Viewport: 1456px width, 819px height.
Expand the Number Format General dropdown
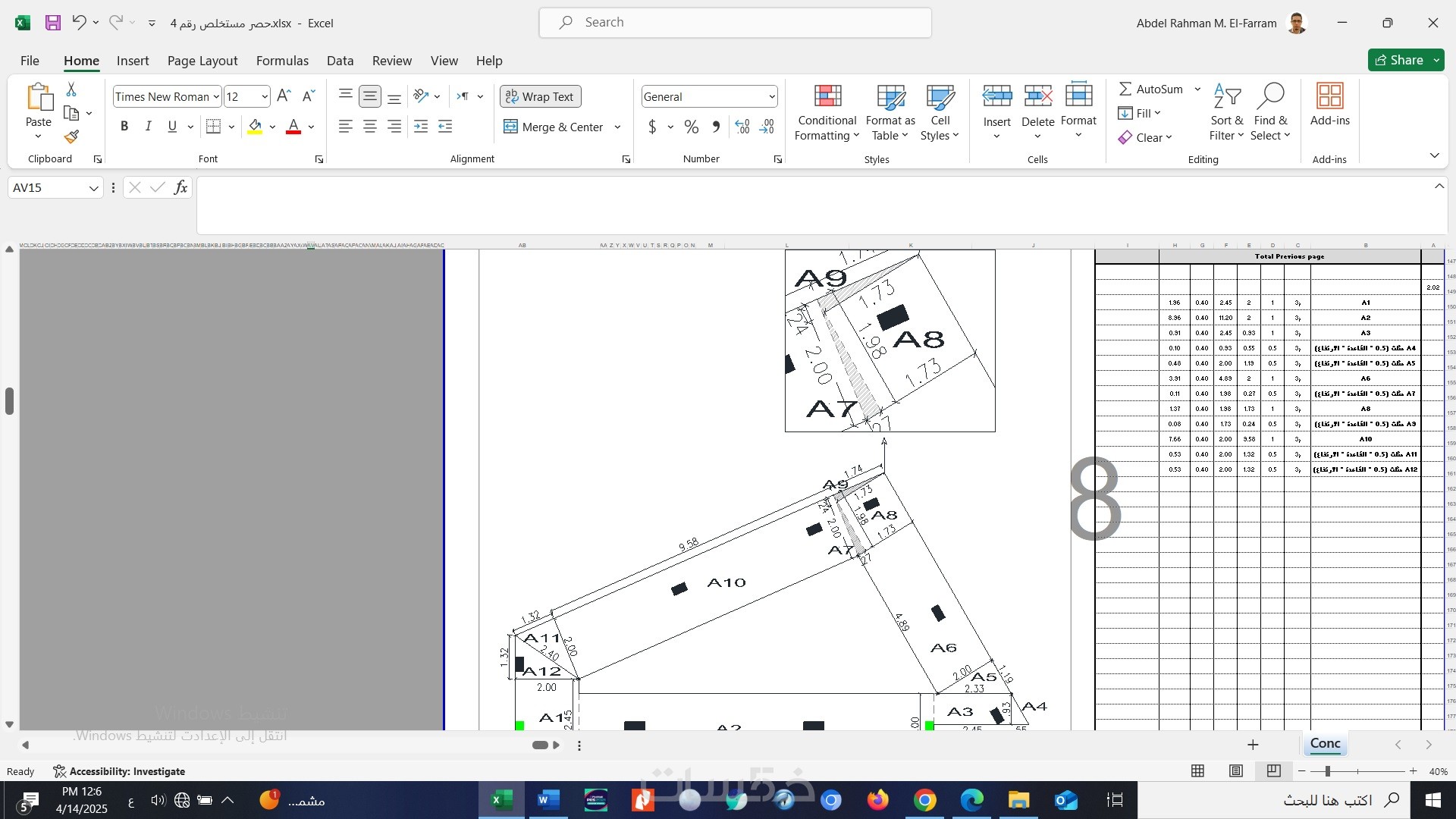[x=772, y=96]
